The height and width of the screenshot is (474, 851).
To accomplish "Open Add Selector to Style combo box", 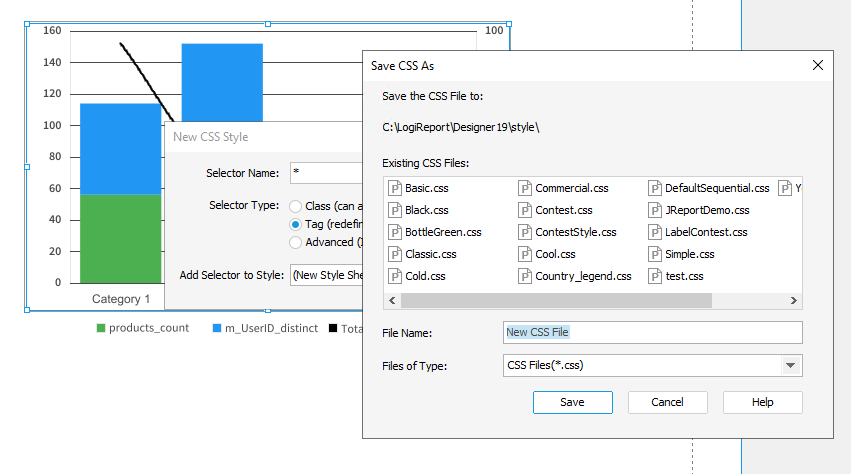I will click(326, 275).
